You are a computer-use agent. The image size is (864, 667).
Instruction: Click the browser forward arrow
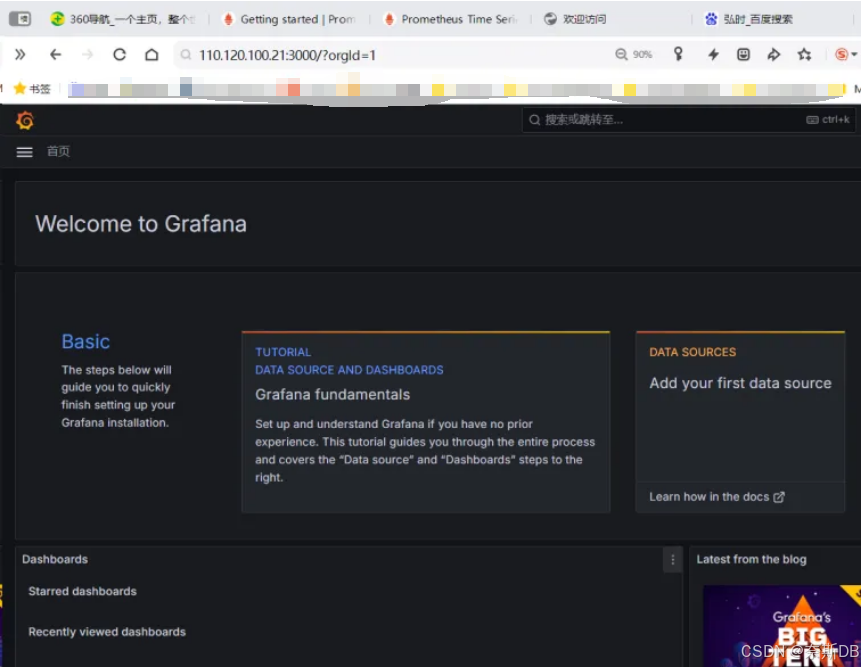[x=88, y=55]
